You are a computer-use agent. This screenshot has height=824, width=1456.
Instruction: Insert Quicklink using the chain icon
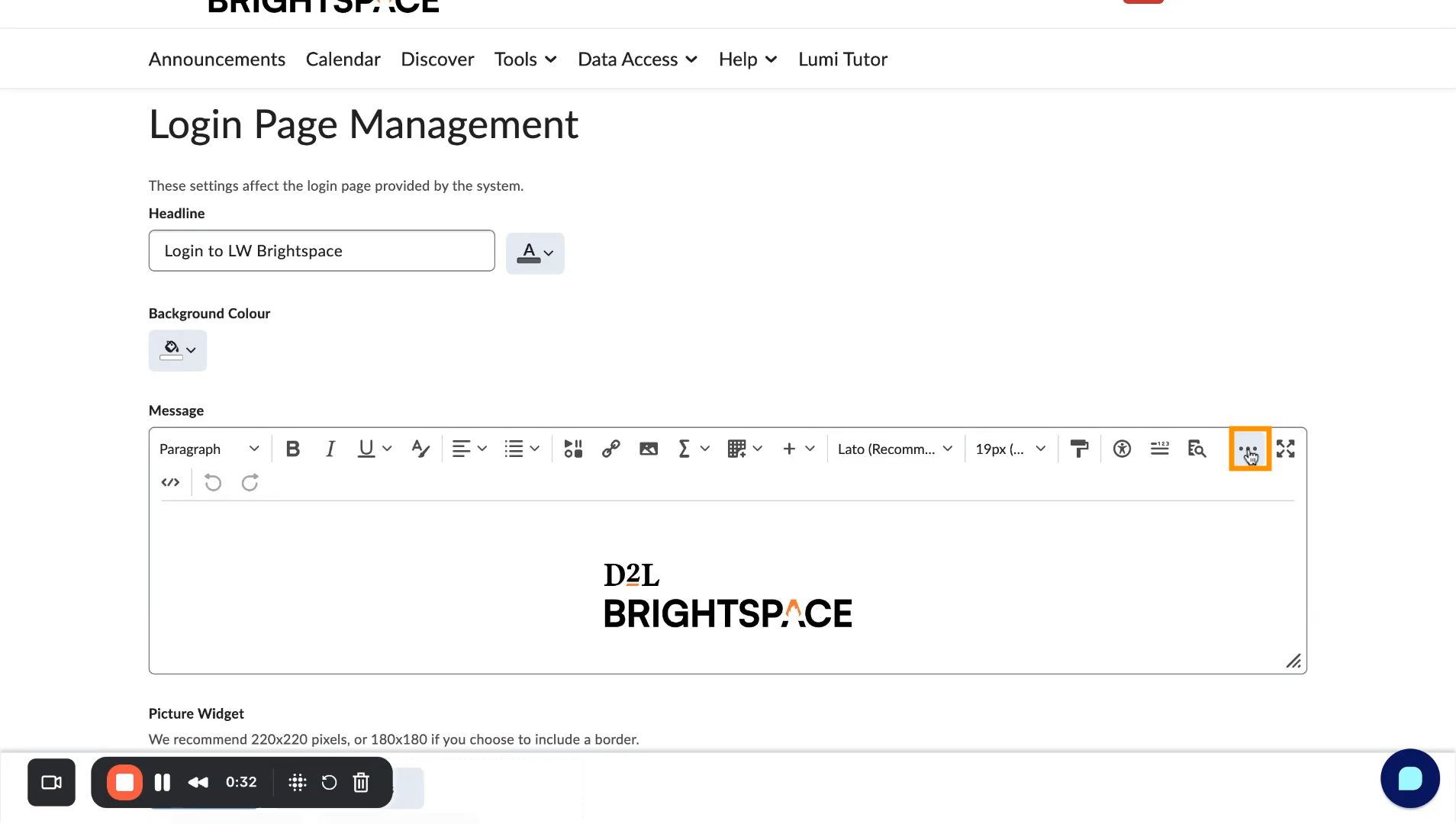click(610, 449)
